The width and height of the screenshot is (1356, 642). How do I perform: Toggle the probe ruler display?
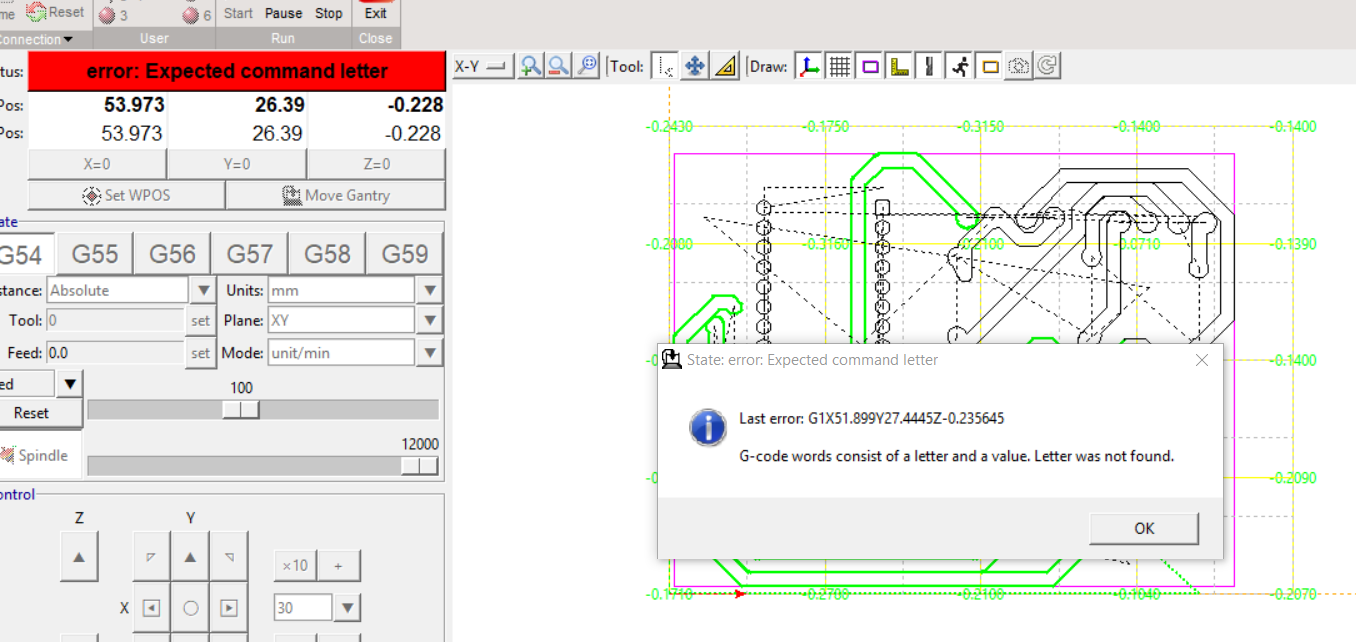tap(900, 66)
